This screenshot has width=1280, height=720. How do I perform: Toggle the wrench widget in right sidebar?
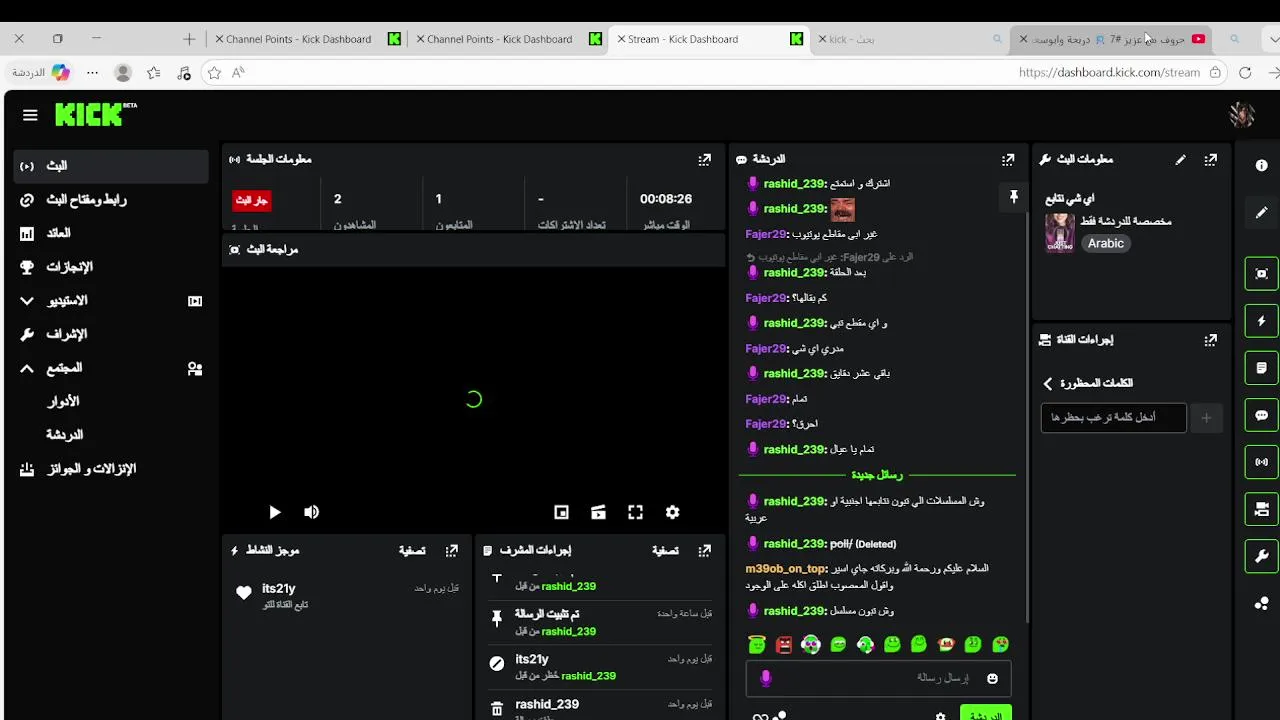coord(1261,556)
